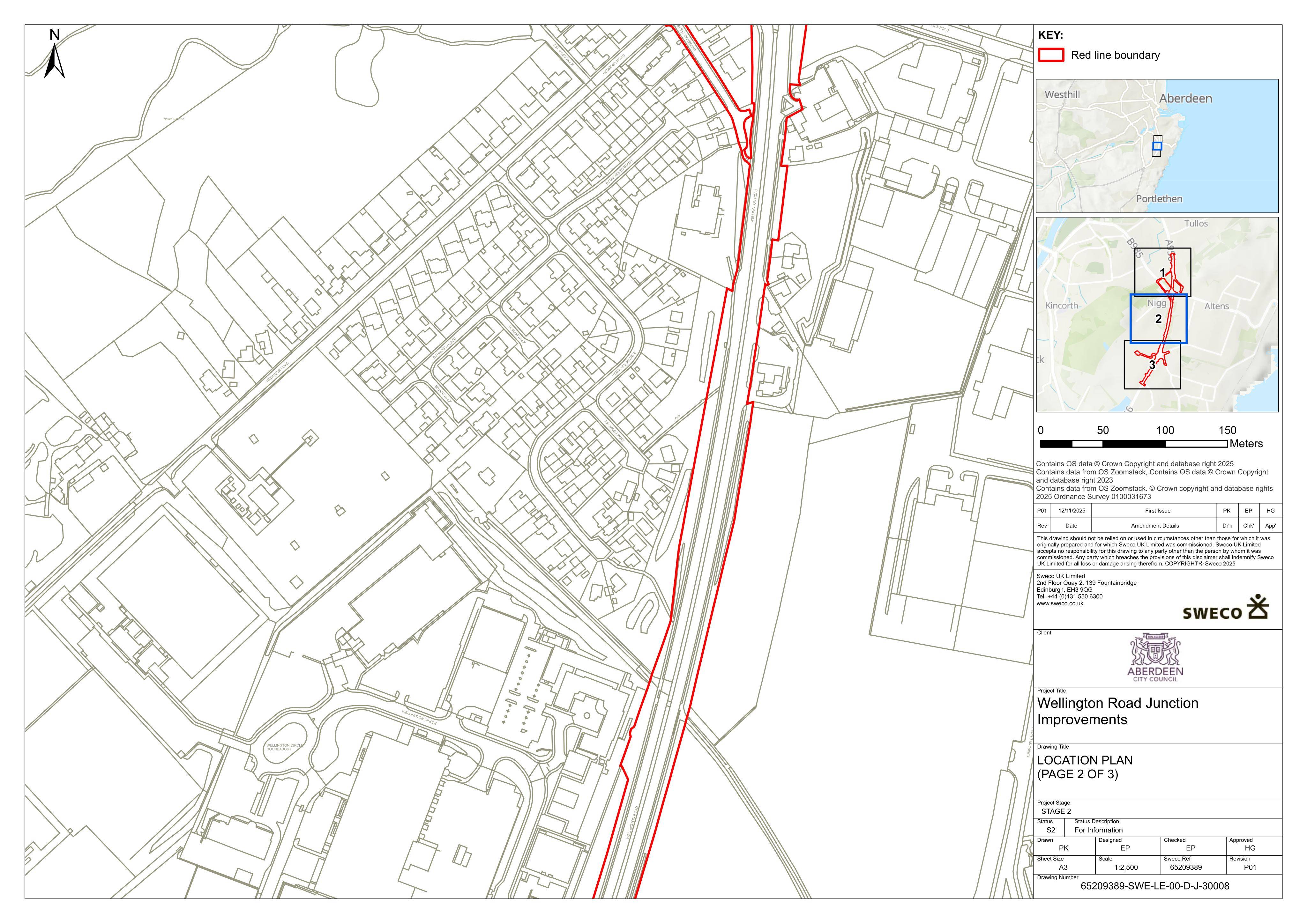This screenshot has width=1307, height=924.
Task: Click the black and white scale bar
Action: pyautogui.click(x=1133, y=444)
